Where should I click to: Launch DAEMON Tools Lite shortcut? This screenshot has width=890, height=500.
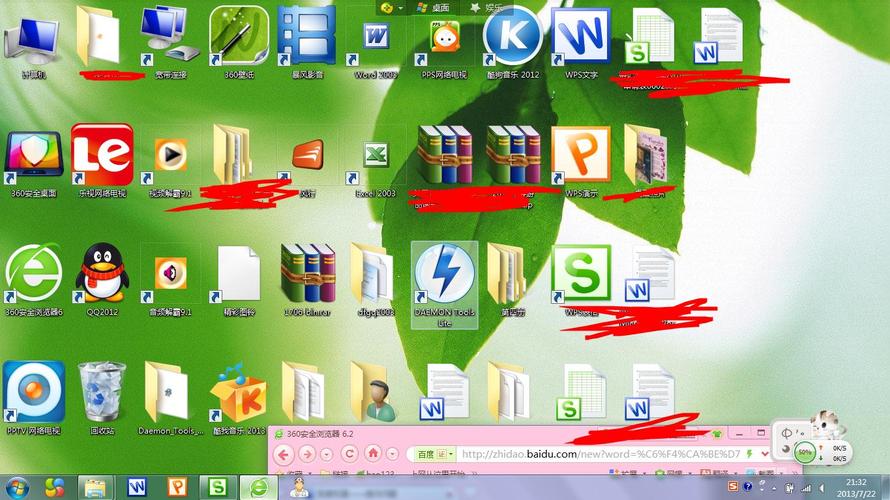(x=445, y=277)
